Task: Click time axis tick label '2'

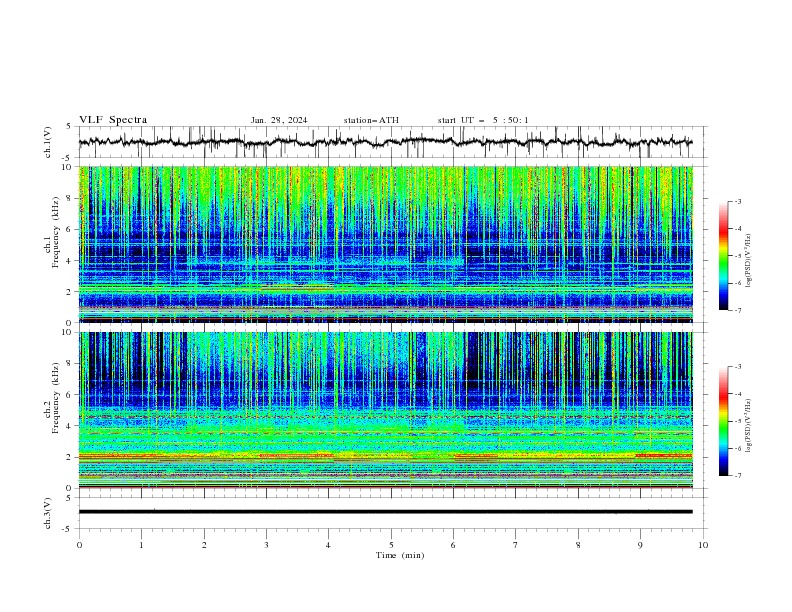Action: [x=204, y=545]
